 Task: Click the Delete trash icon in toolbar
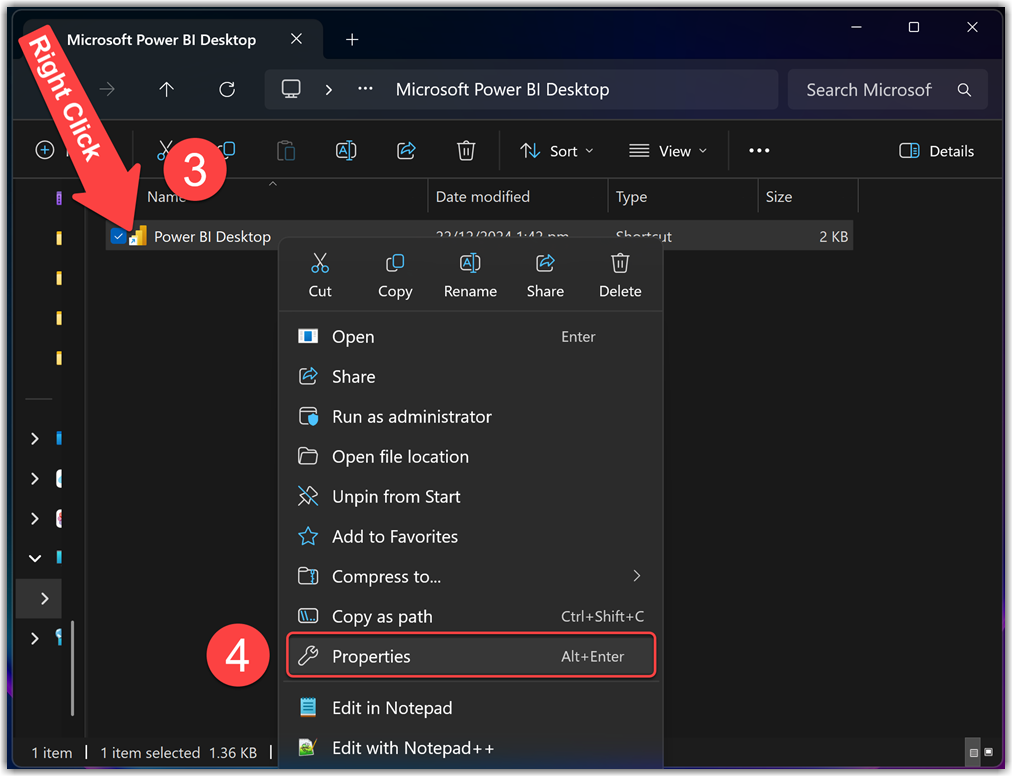tap(466, 150)
